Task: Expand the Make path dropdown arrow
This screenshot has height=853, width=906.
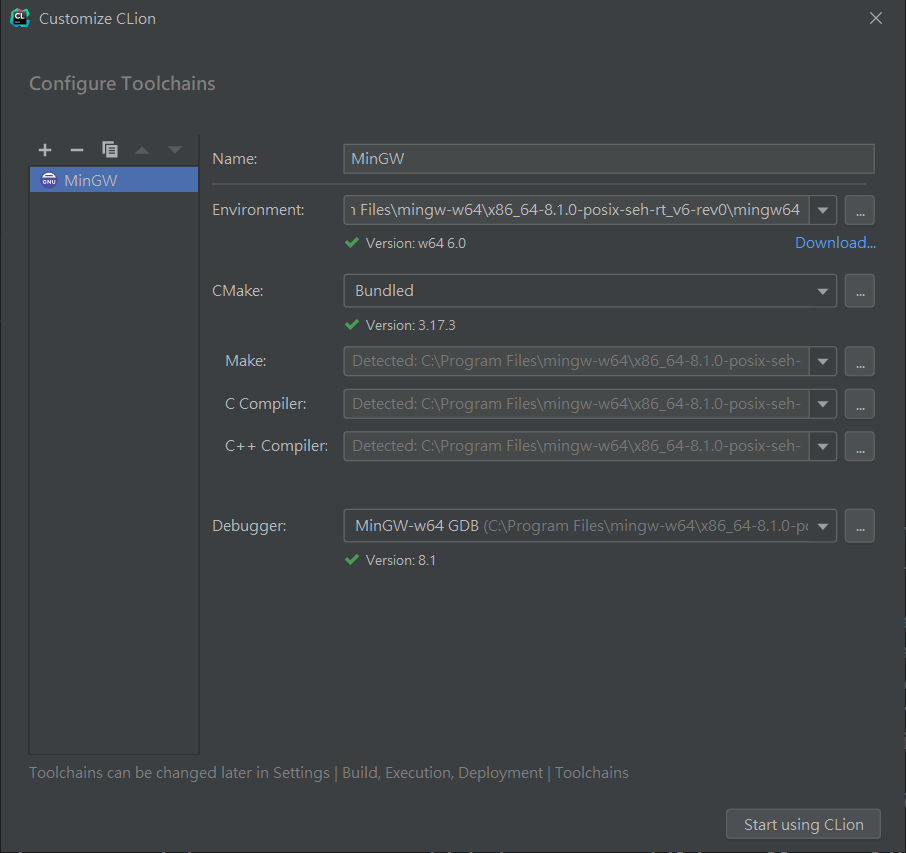Action: pyautogui.click(x=823, y=361)
